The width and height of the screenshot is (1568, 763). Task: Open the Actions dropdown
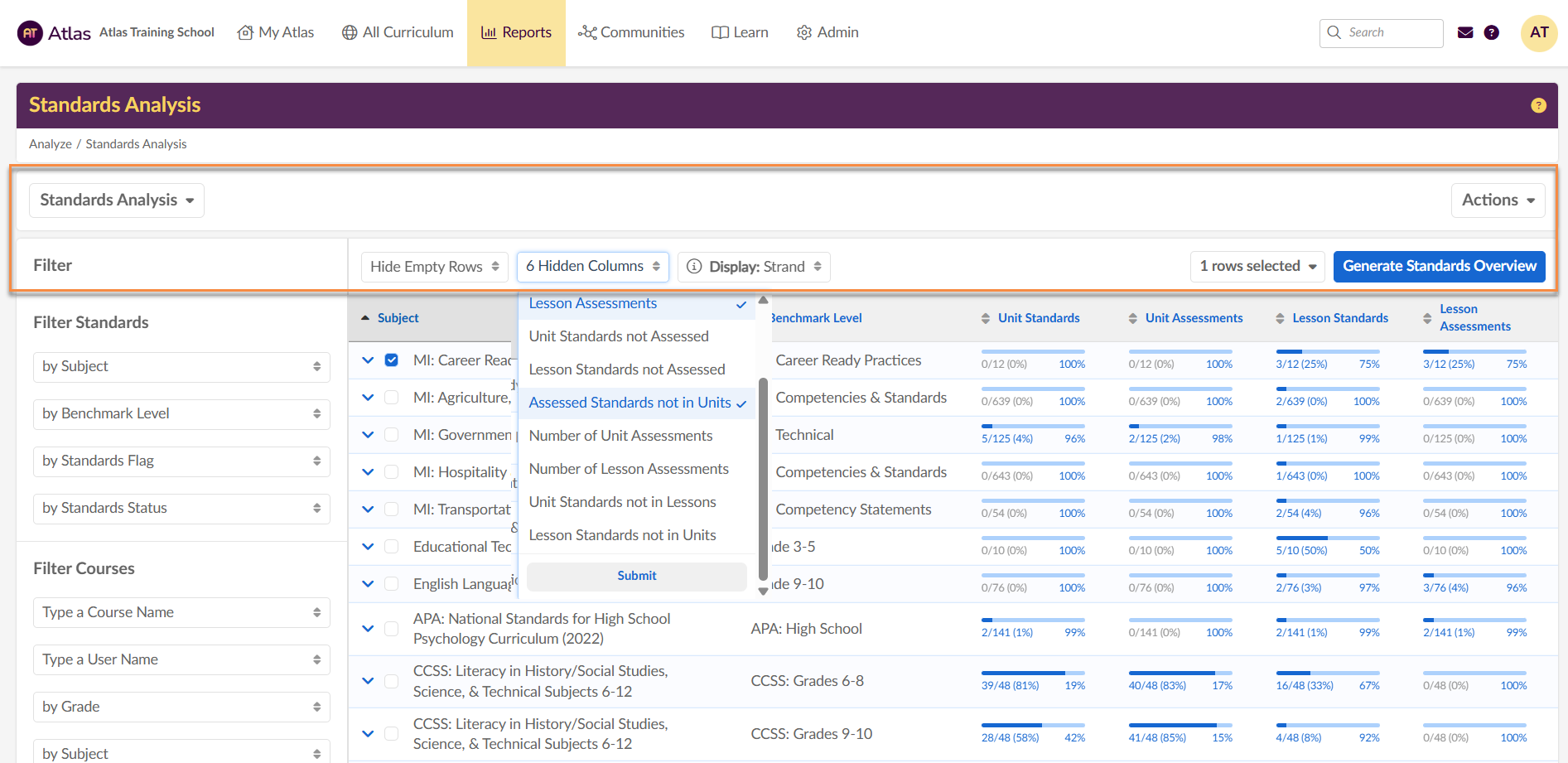(x=1498, y=200)
